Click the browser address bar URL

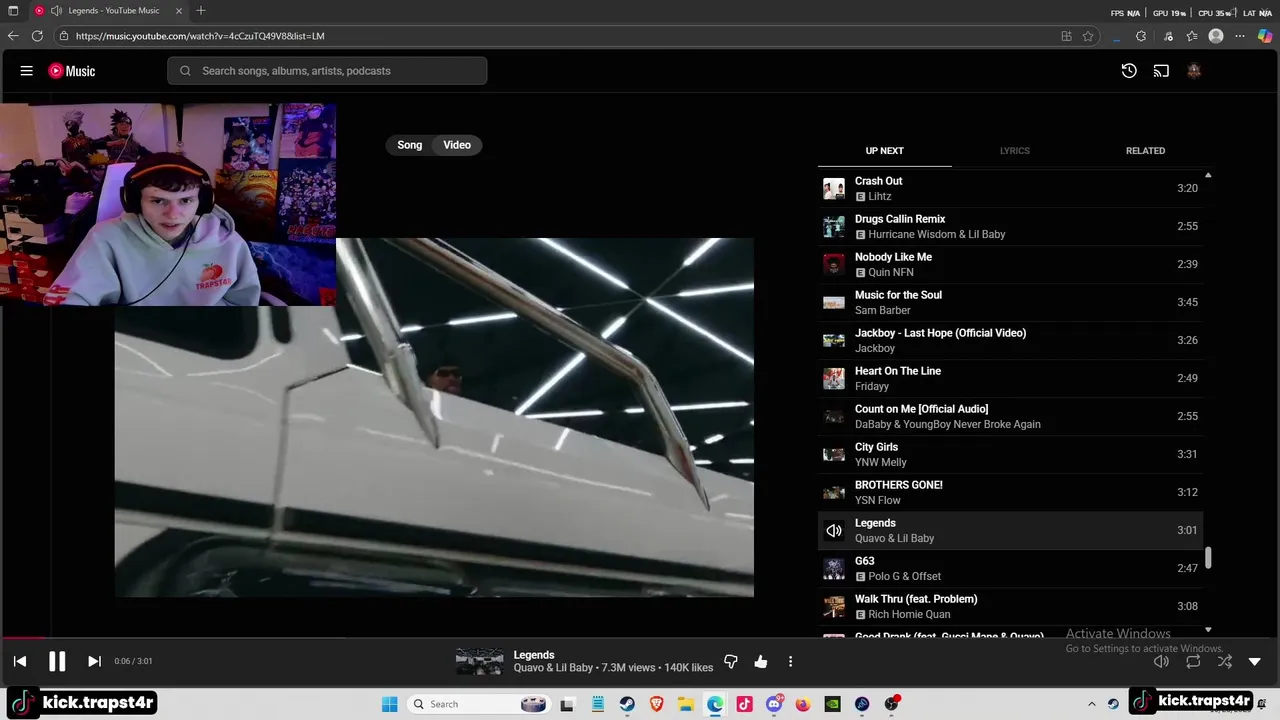(200, 36)
